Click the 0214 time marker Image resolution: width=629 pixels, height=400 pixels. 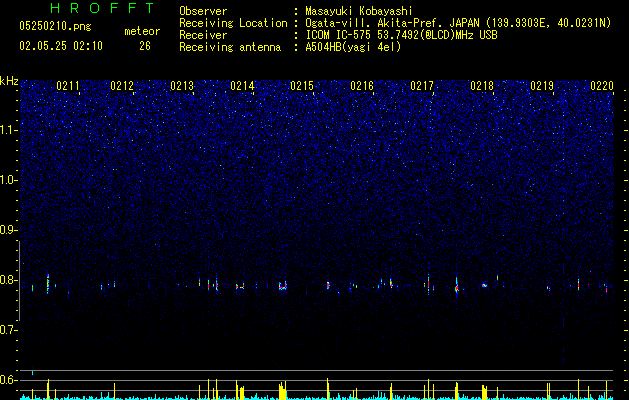(242, 86)
